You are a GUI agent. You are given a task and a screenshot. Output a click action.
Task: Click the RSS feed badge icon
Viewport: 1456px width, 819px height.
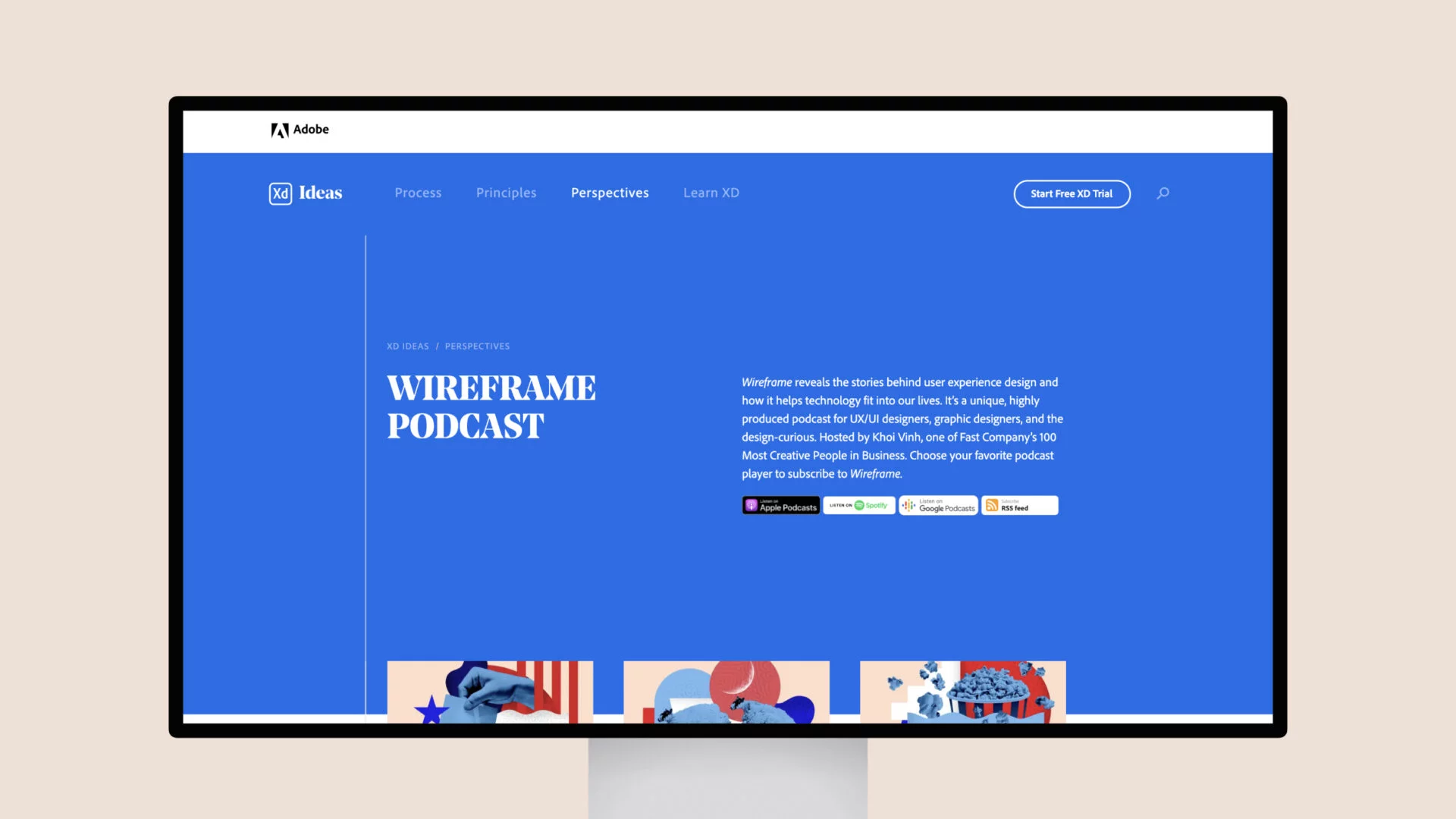[1020, 505]
